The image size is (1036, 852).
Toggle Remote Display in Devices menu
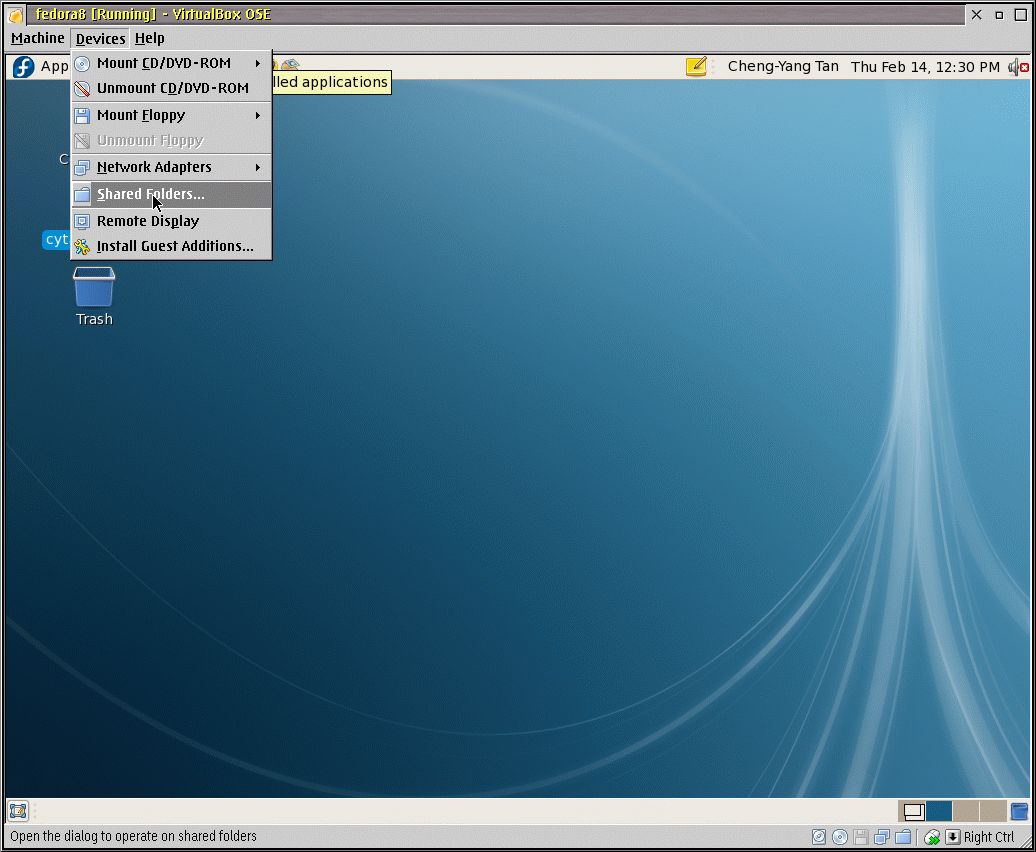pos(171,221)
